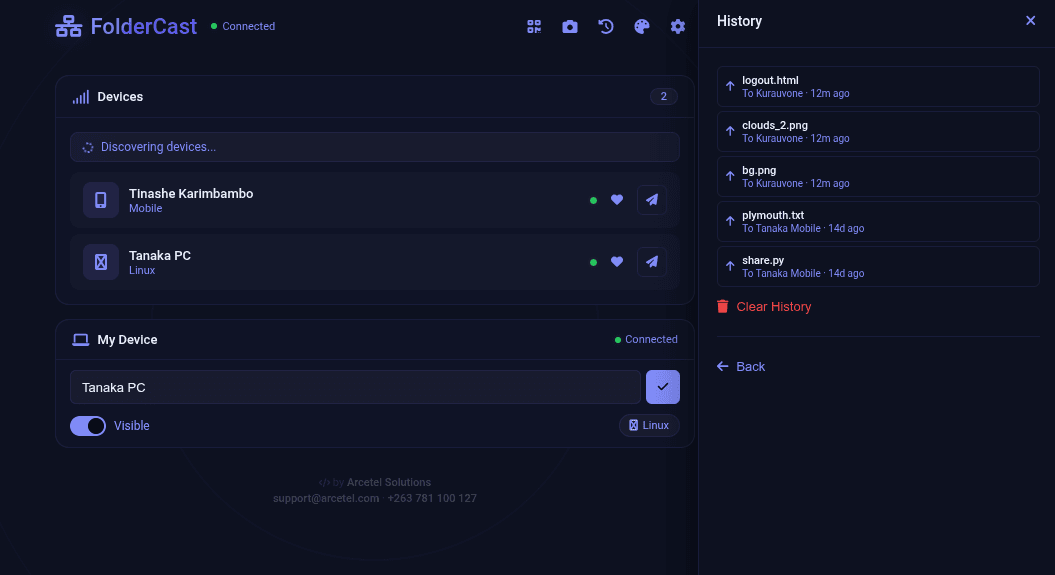Click the Tanaka PC name in Devices
The image size is (1055, 575).
[160, 256]
